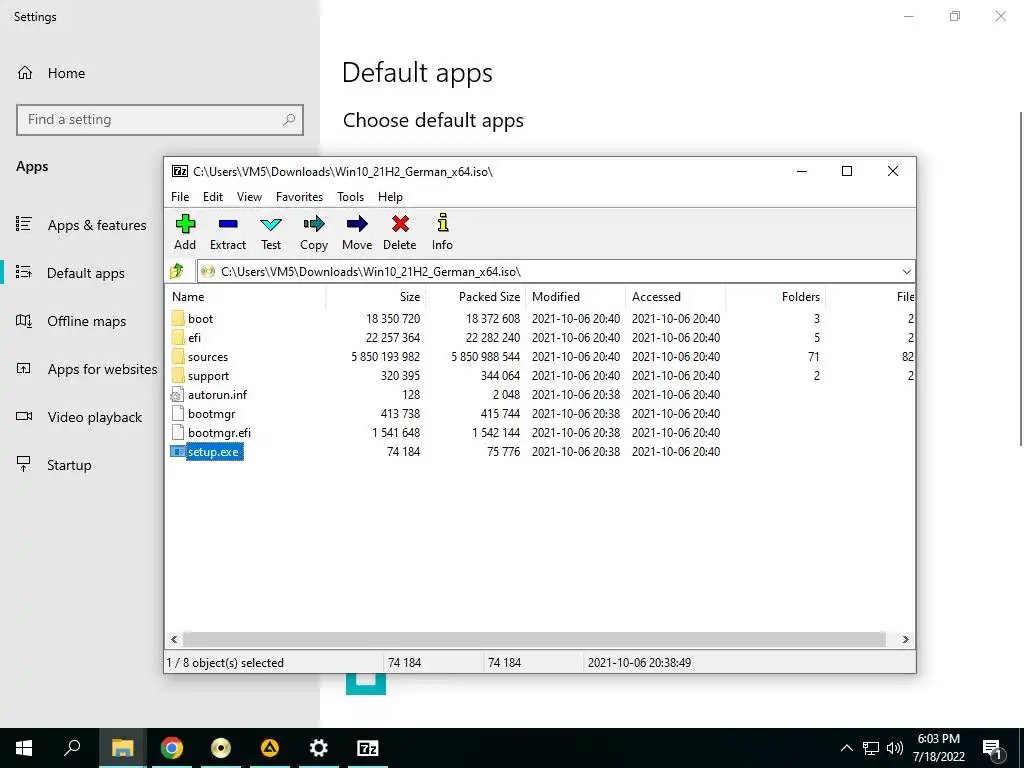Click the status bar date 2021-10-06 20:38:49
This screenshot has height=768, width=1024.
(x=639, y=663)
